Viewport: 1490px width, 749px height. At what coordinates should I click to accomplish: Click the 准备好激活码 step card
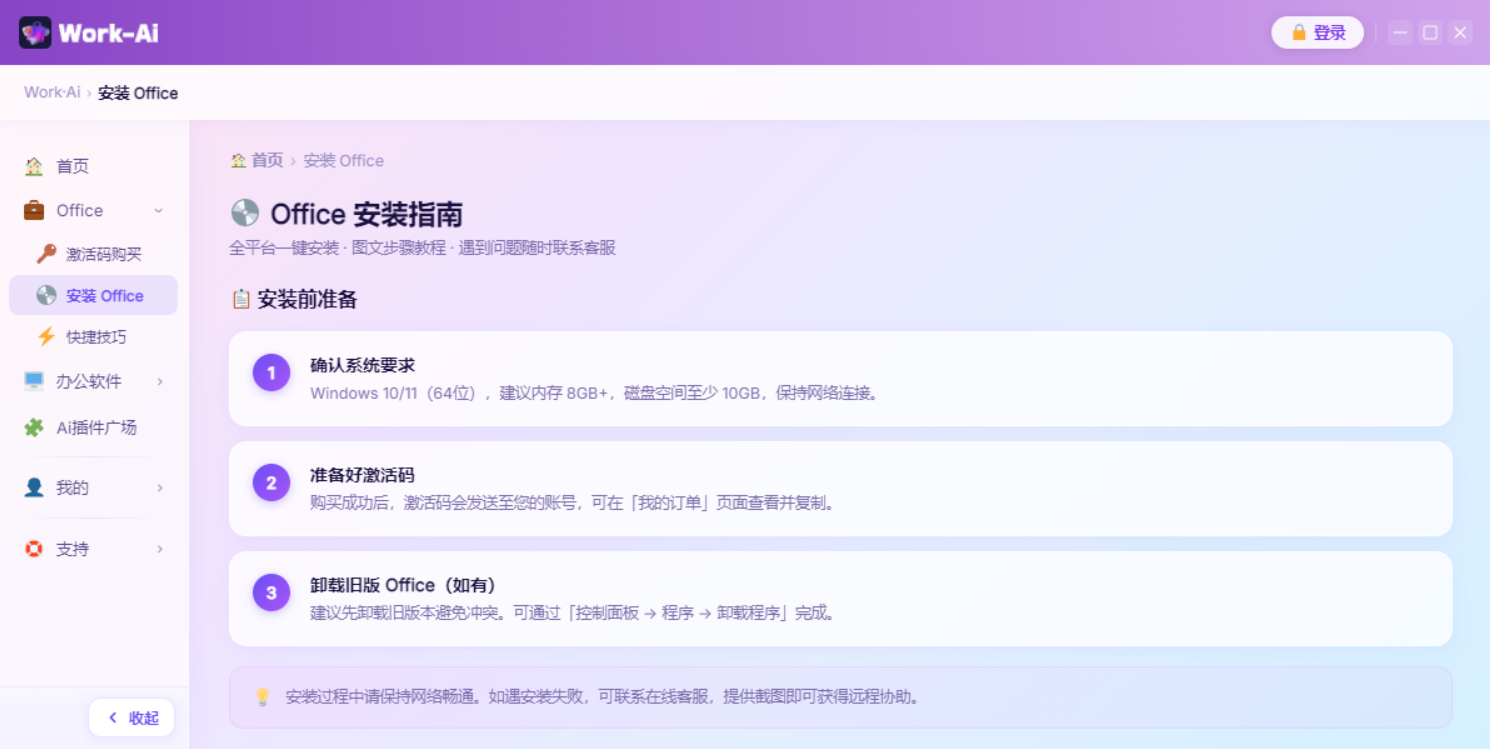pos(840,488)
